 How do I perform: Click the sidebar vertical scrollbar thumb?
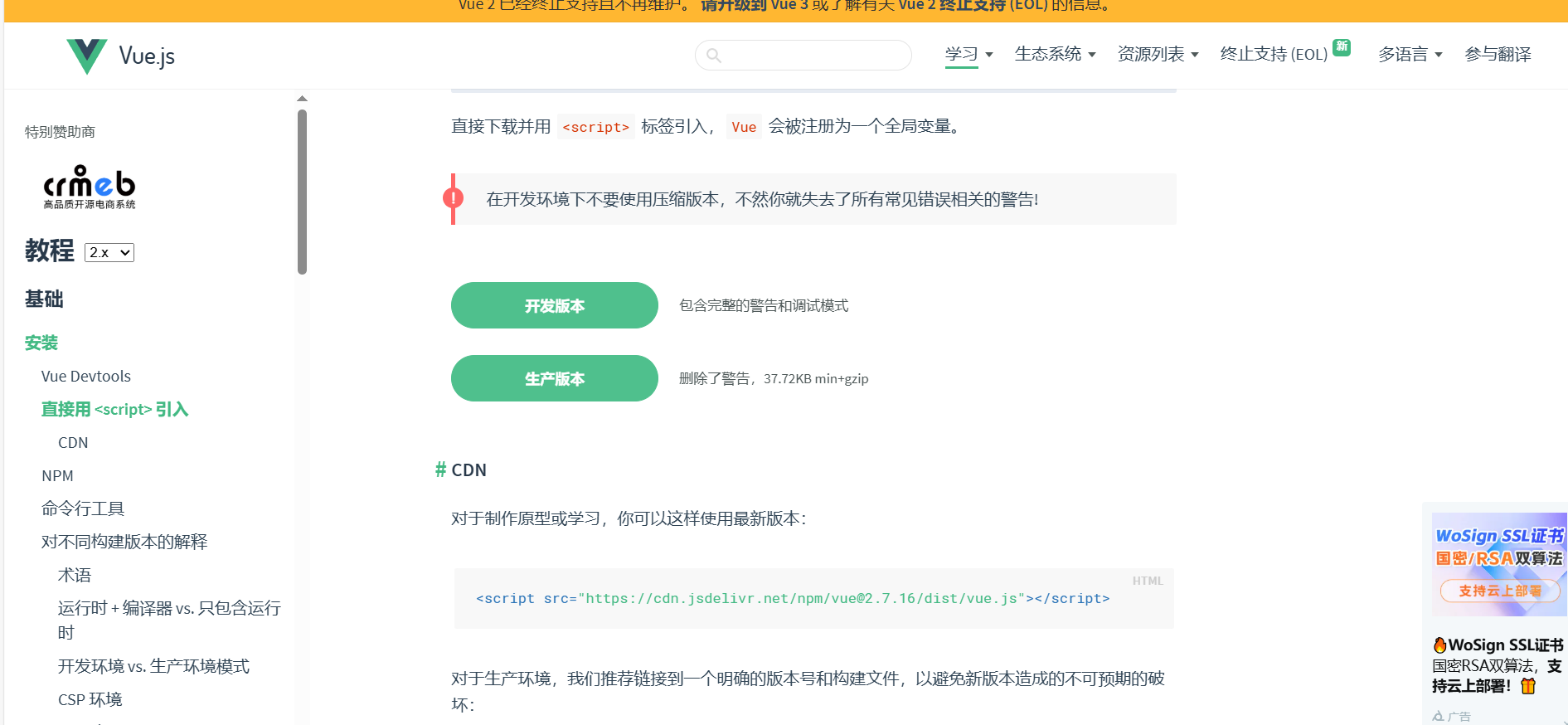point(302,191)
